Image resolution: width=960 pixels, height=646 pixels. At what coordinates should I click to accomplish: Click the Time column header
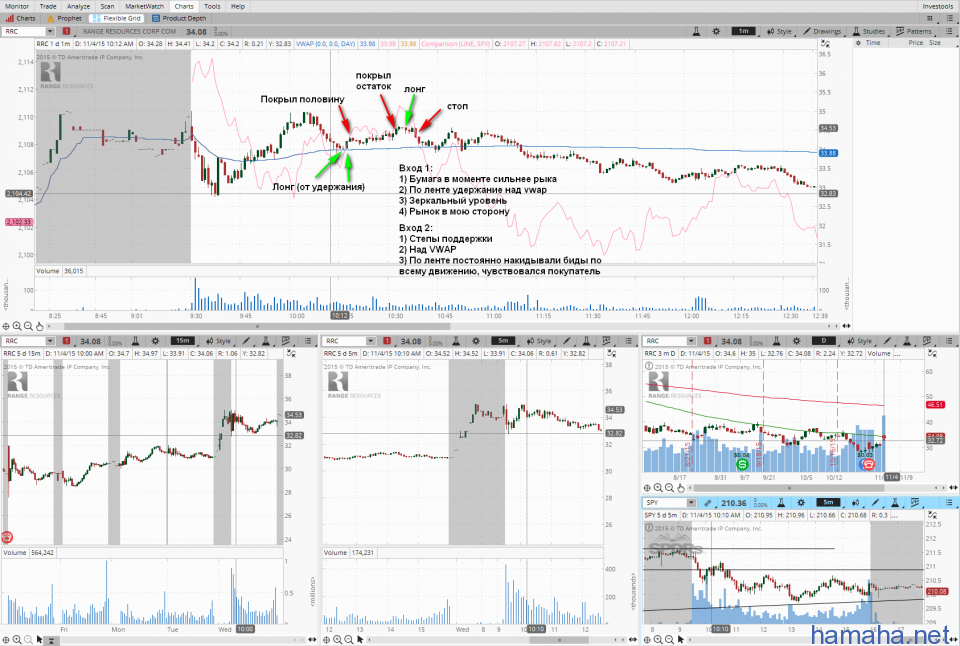tap(873, 43)
